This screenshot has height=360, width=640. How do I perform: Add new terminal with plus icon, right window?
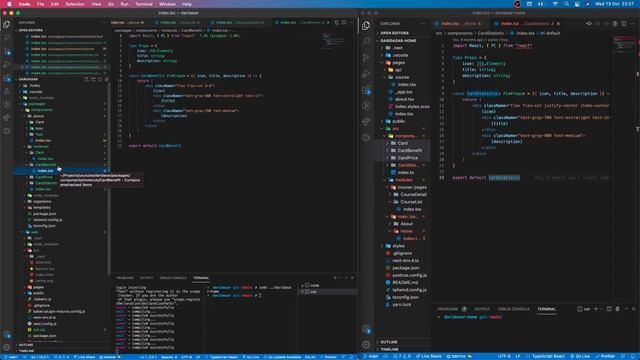(x=596, y=309)
